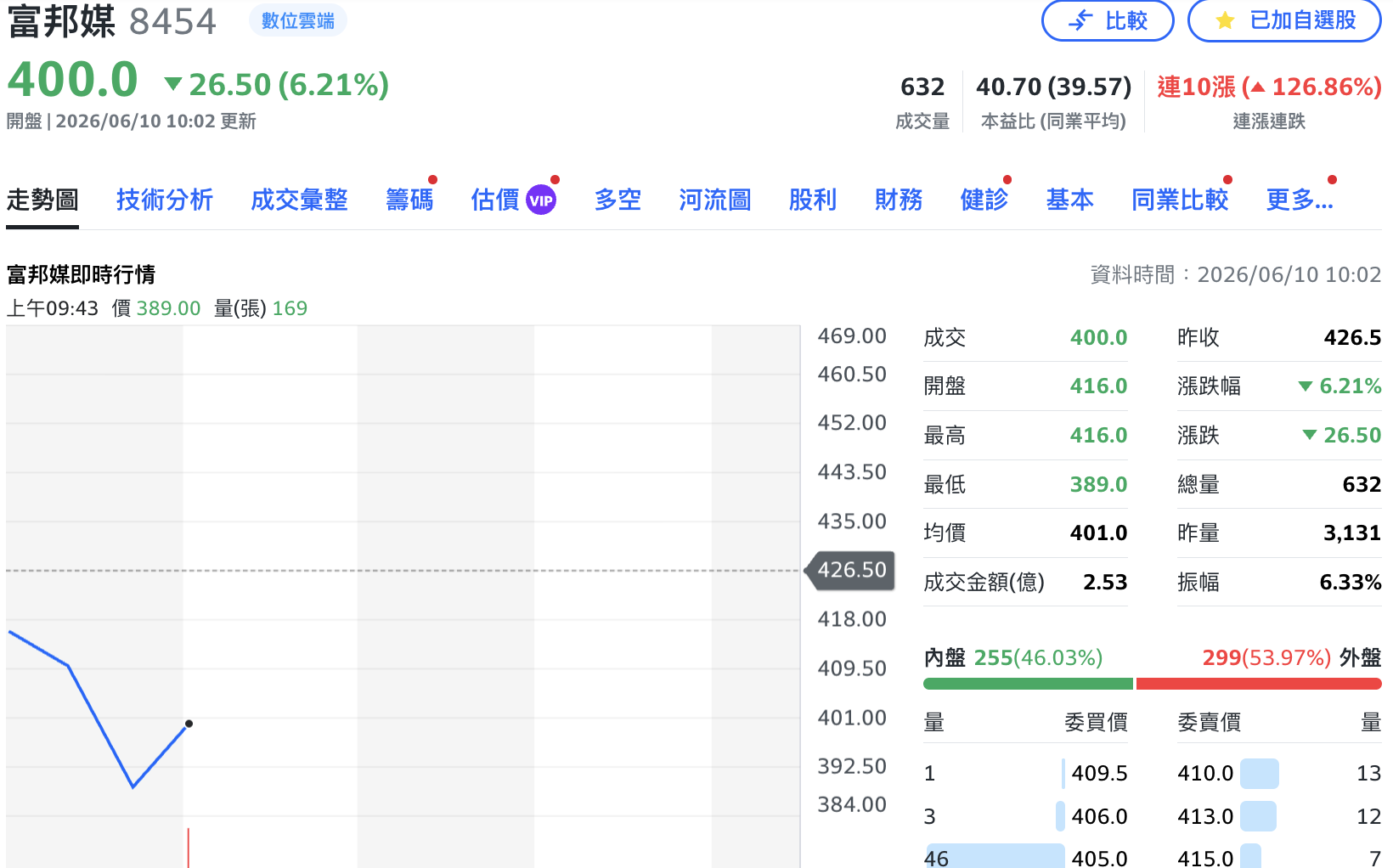The height and width of the screenshot is (868, 1393).
Task: Click the 均價 401.0 value
Action: (x=1098, y=533)
